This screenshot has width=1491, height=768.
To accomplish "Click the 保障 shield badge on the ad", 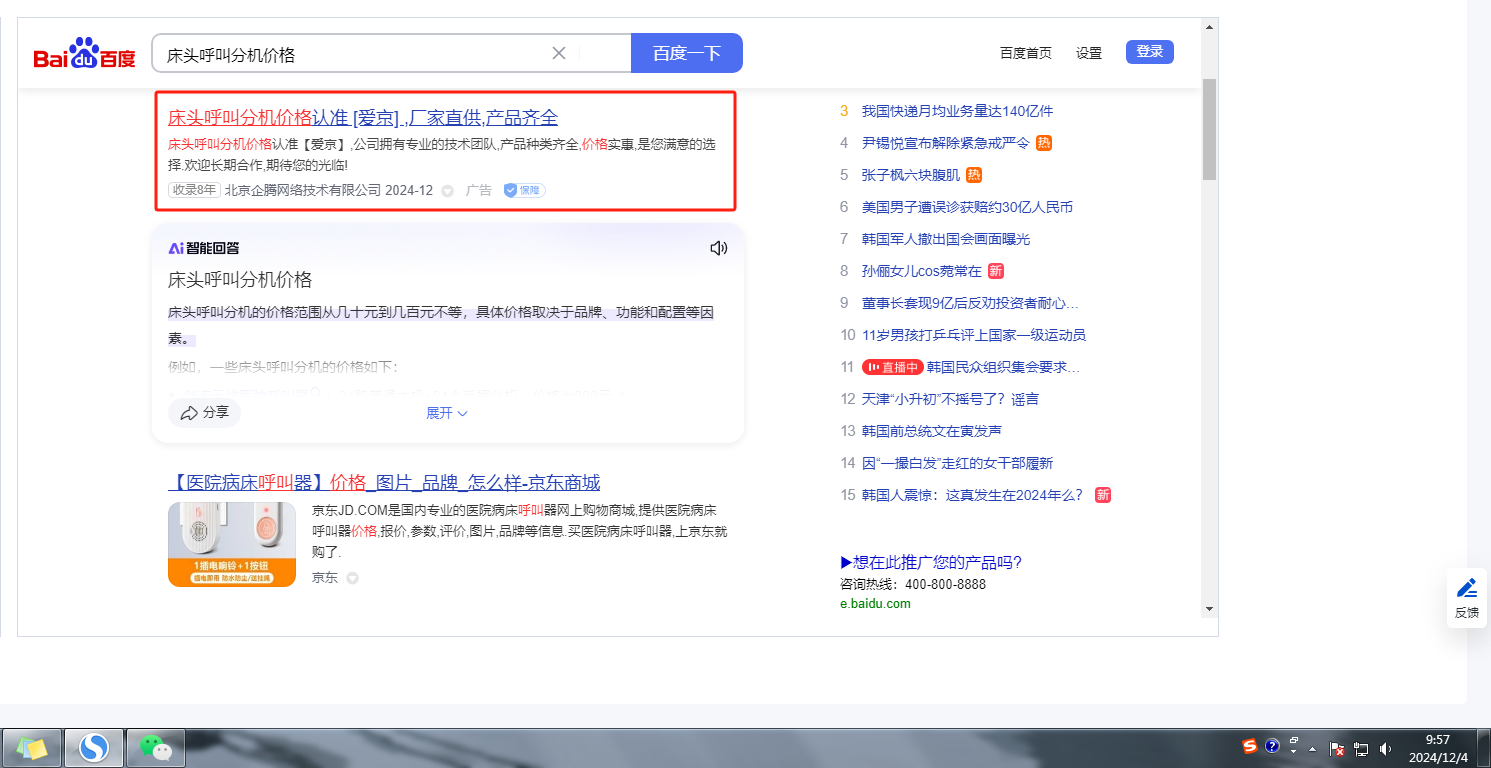I will [x=523, y=190].
